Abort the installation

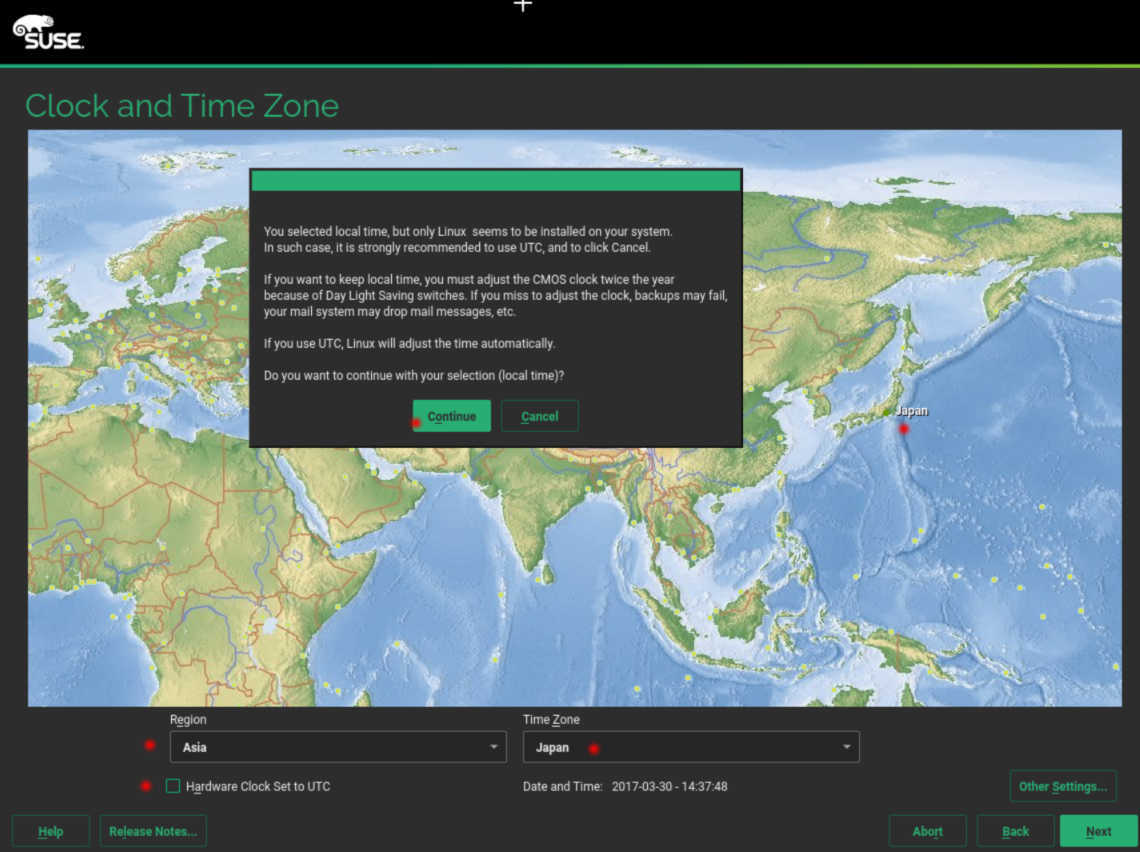point(927,831)
